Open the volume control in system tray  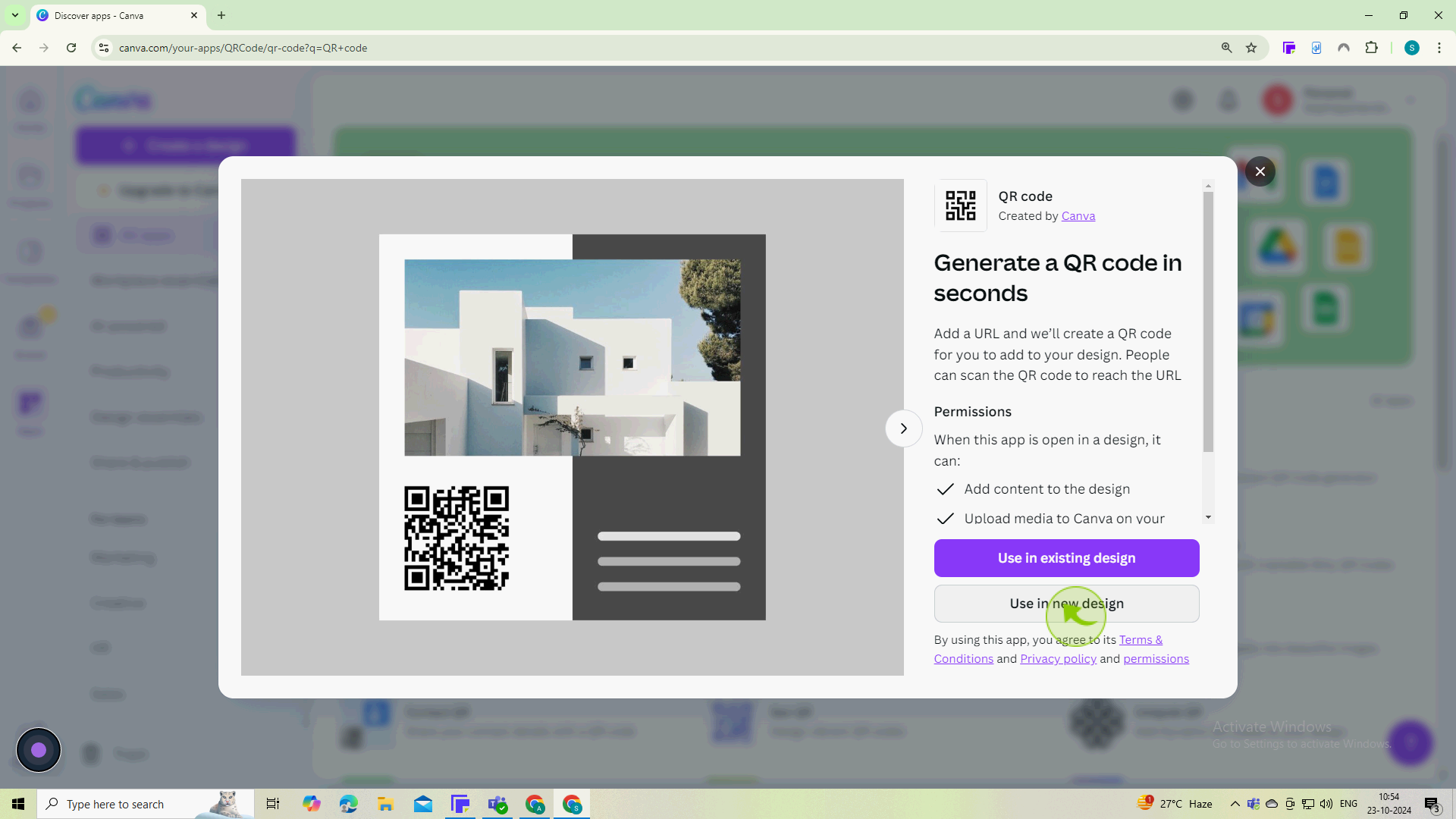click(x=1326, y=804)
